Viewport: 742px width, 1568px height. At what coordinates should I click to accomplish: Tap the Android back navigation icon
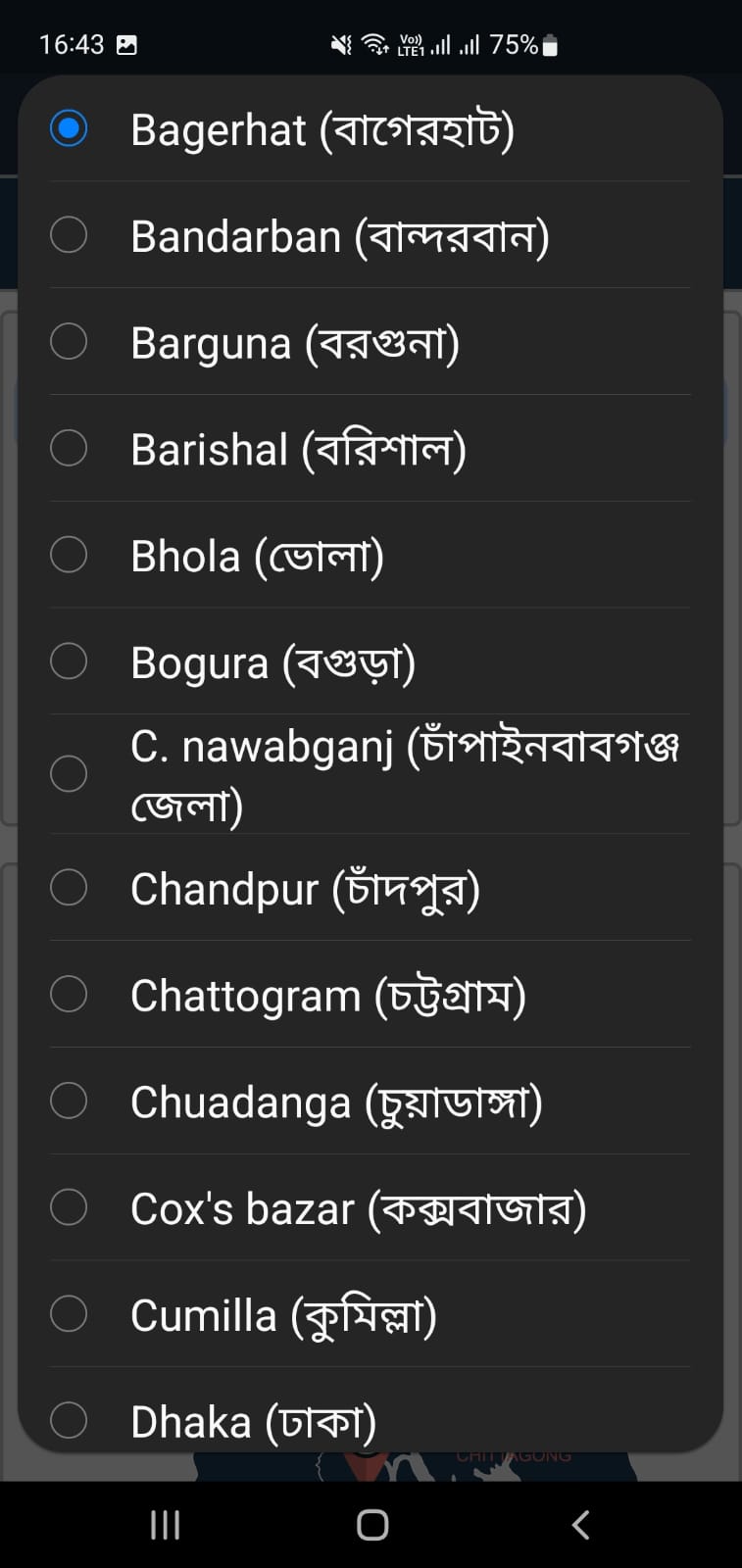pos(580,1525)
